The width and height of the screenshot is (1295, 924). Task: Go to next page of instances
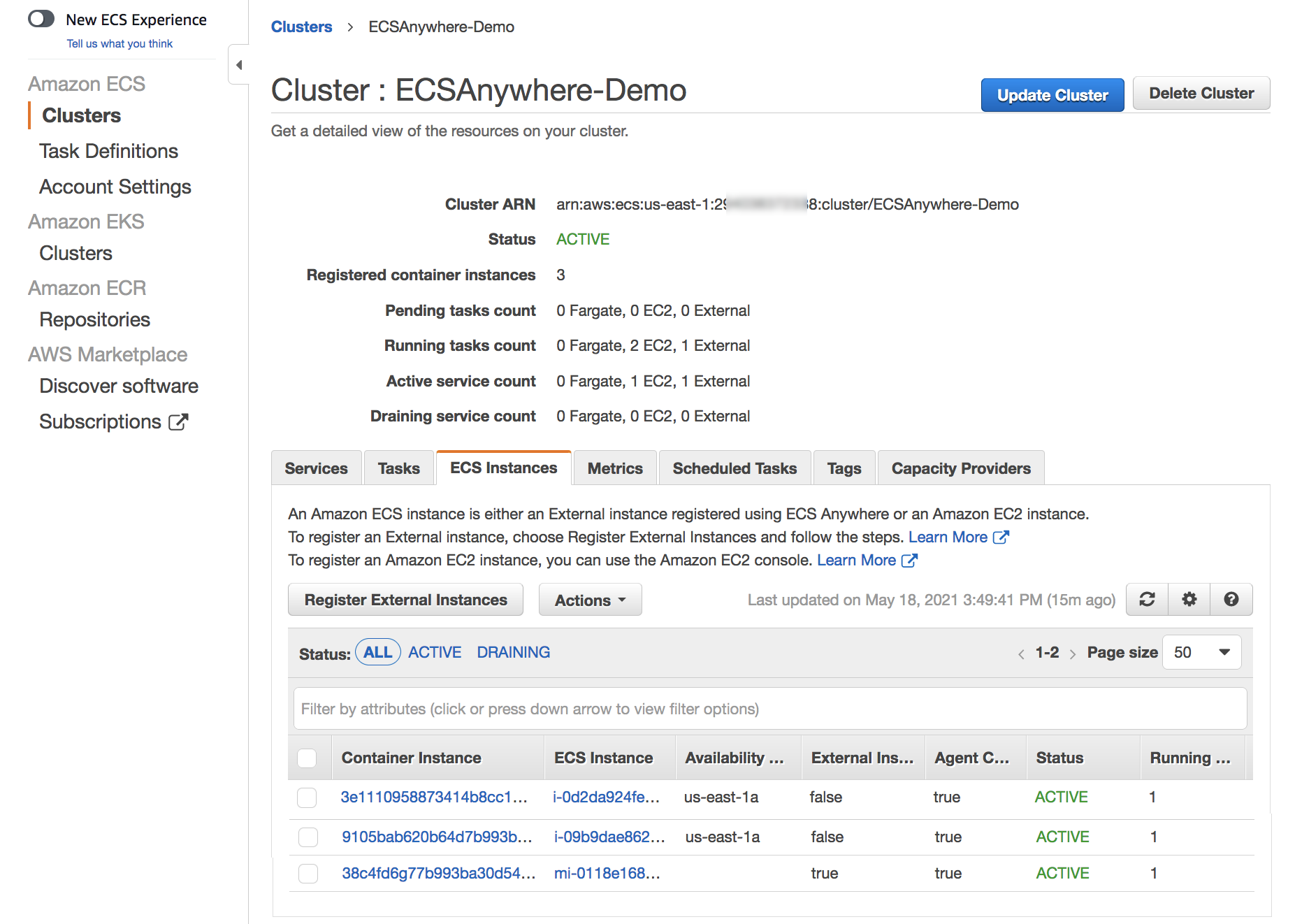click(x=1072, y=654)
